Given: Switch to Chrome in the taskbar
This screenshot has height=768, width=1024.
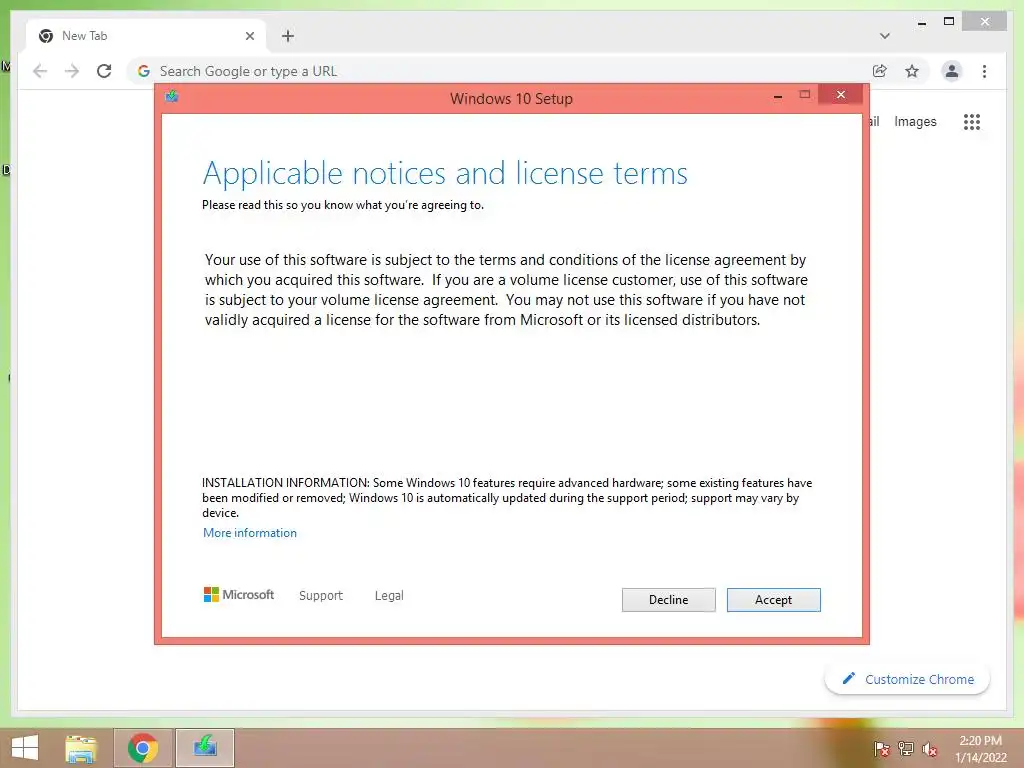Looking at the screenshot, I should point(143,748).
